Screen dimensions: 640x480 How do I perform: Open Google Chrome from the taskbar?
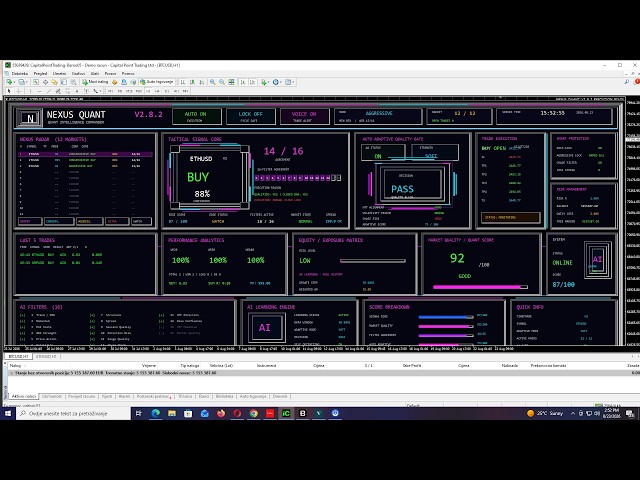click(x=253, y=413)
